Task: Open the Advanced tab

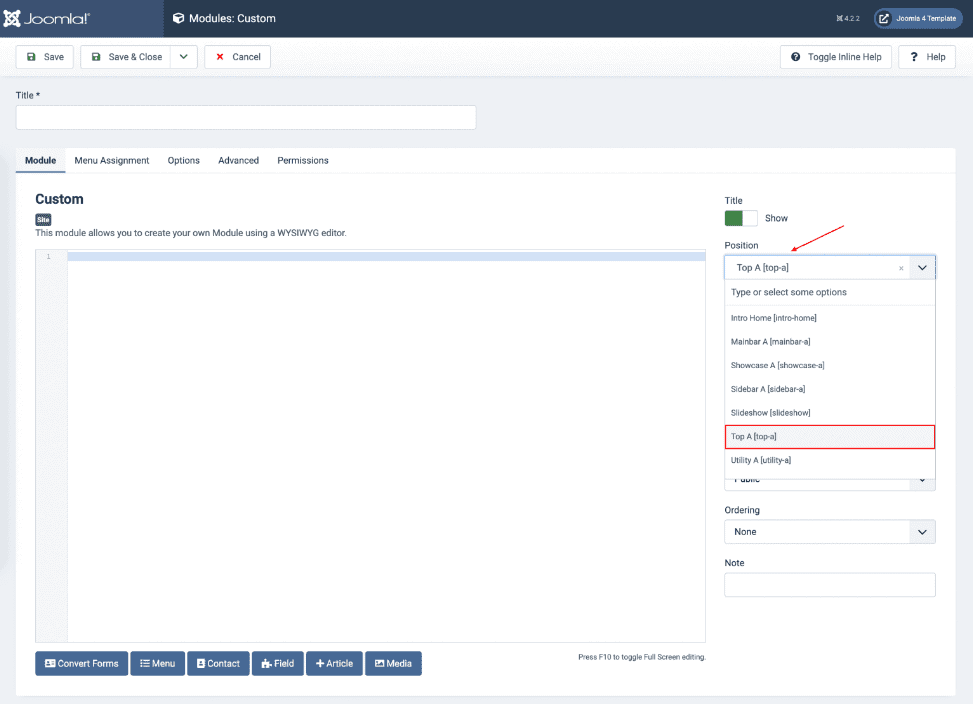Action: [x=238, y=160]
